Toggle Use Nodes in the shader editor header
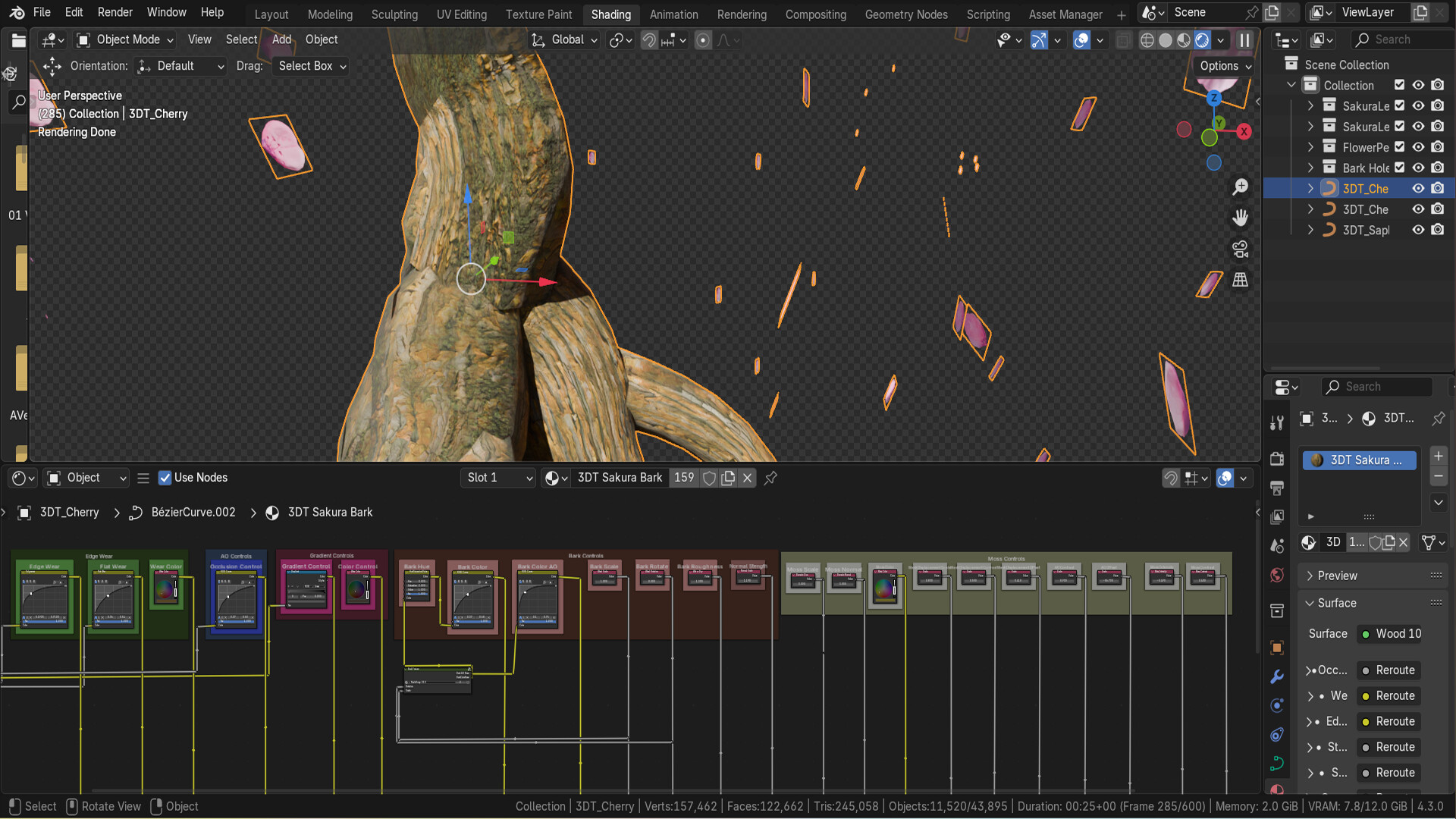Screen dimensions: 1456x819 (x=165, y=478)
